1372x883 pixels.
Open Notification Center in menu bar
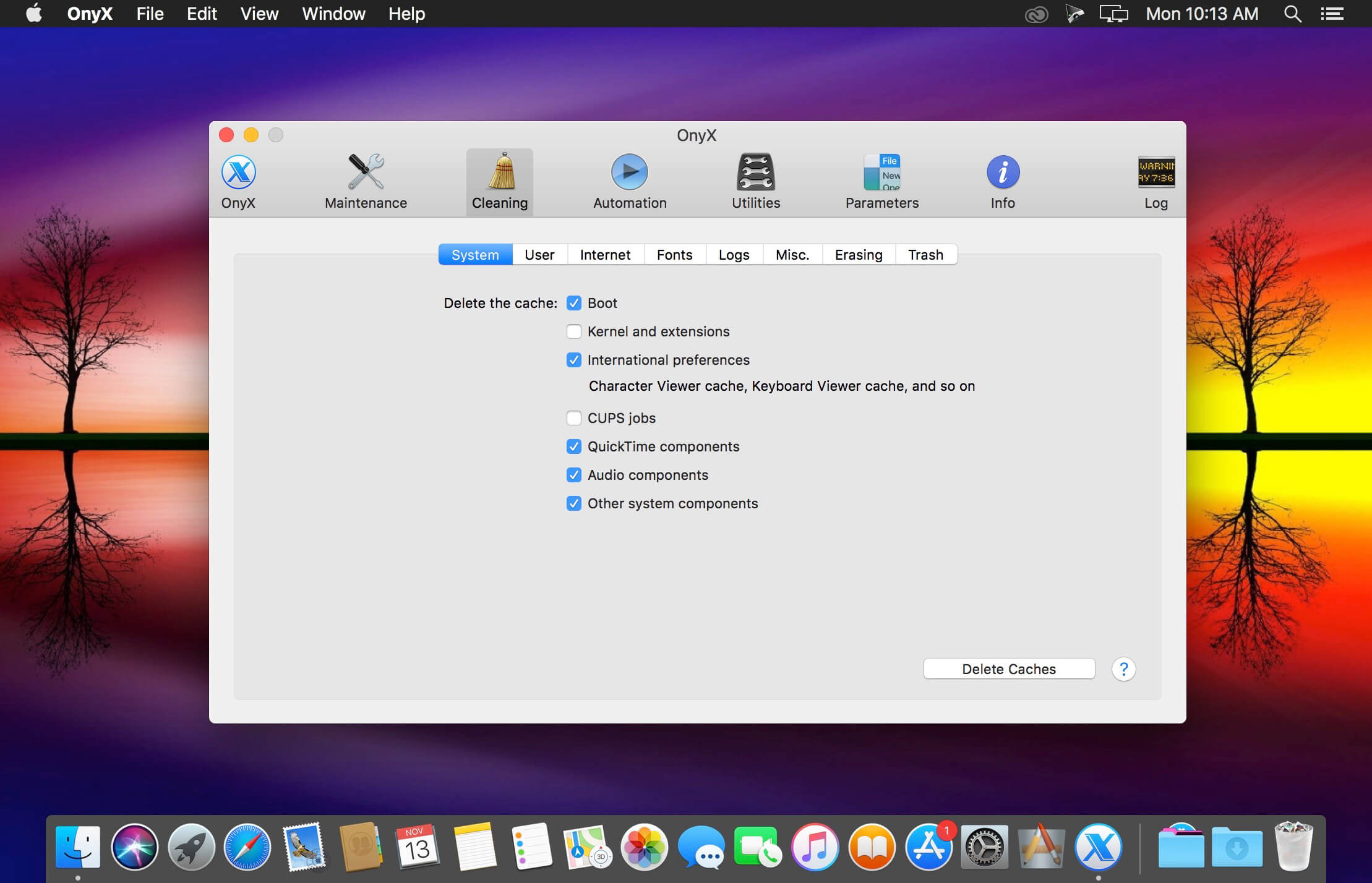point(1332,14)
